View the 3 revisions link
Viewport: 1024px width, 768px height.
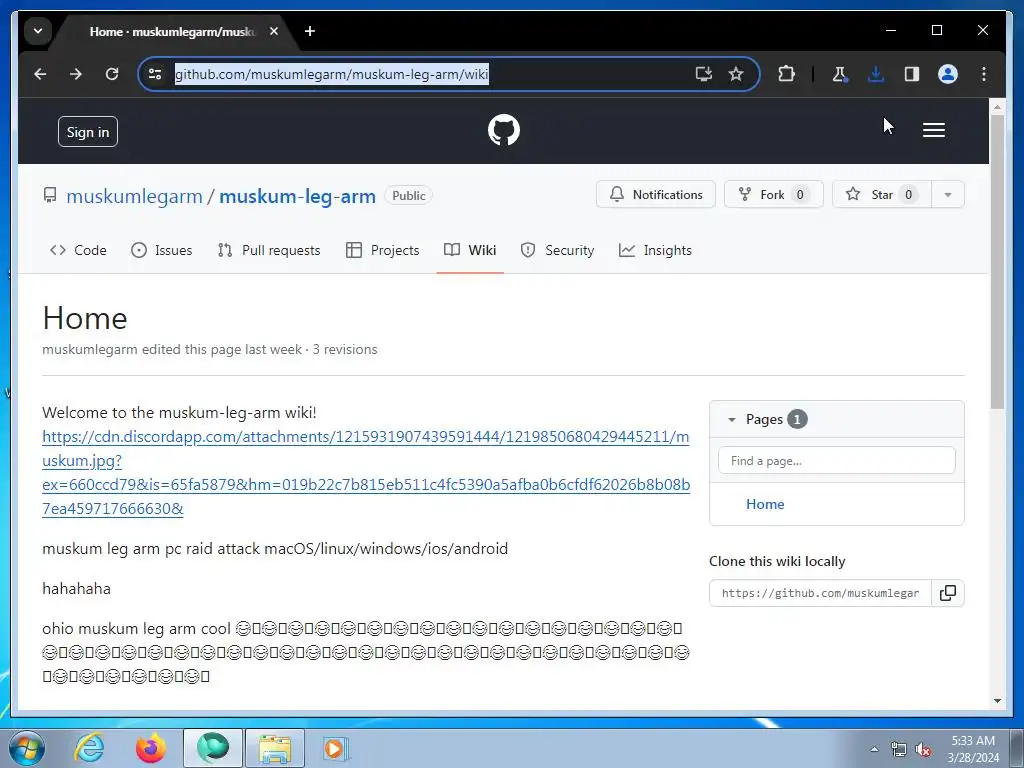(345, 349)
